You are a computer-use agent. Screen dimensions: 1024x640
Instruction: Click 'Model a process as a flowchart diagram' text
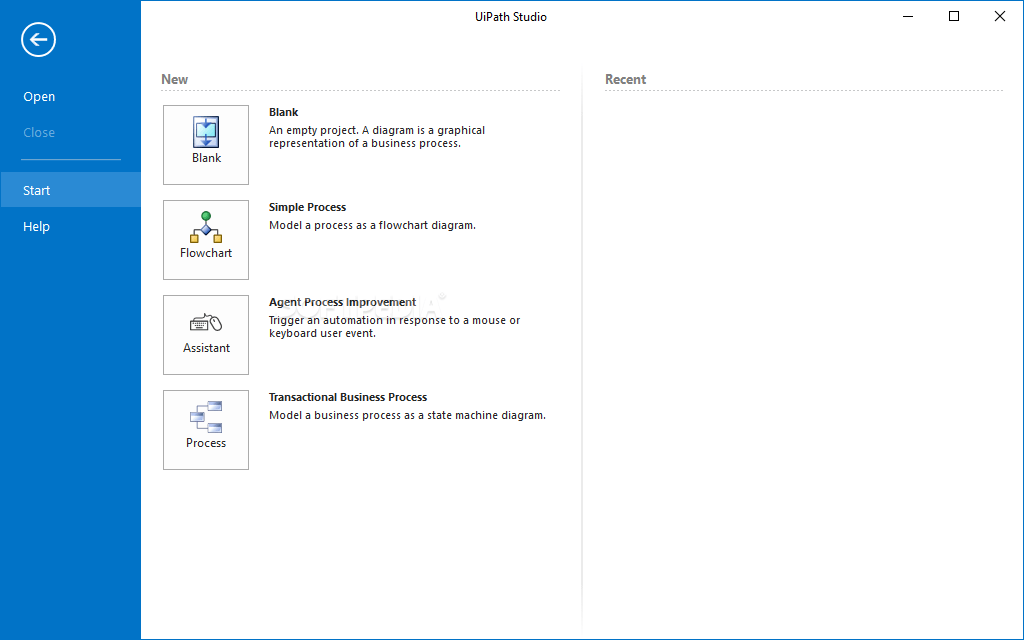tap(372, 225)
